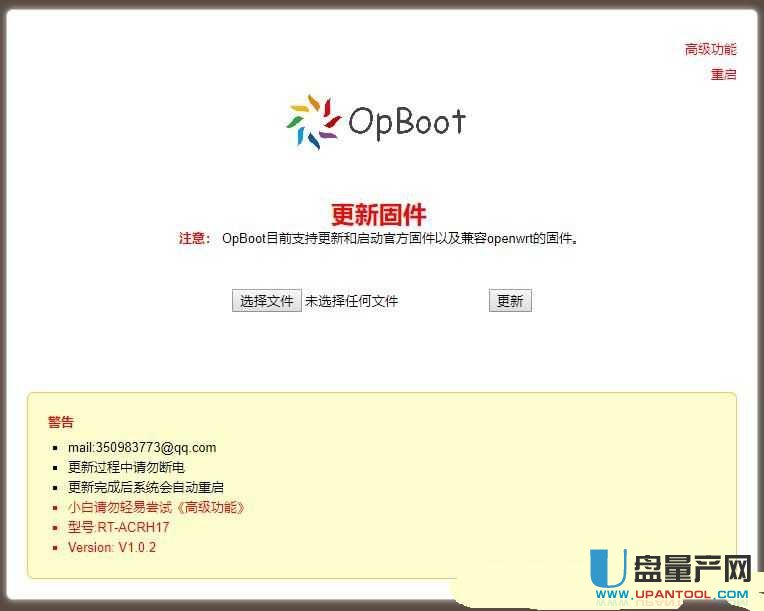Click the 更新完成后系统会自动重启 item
Viewport: 764px width, 611px height.
pos(146,487)
